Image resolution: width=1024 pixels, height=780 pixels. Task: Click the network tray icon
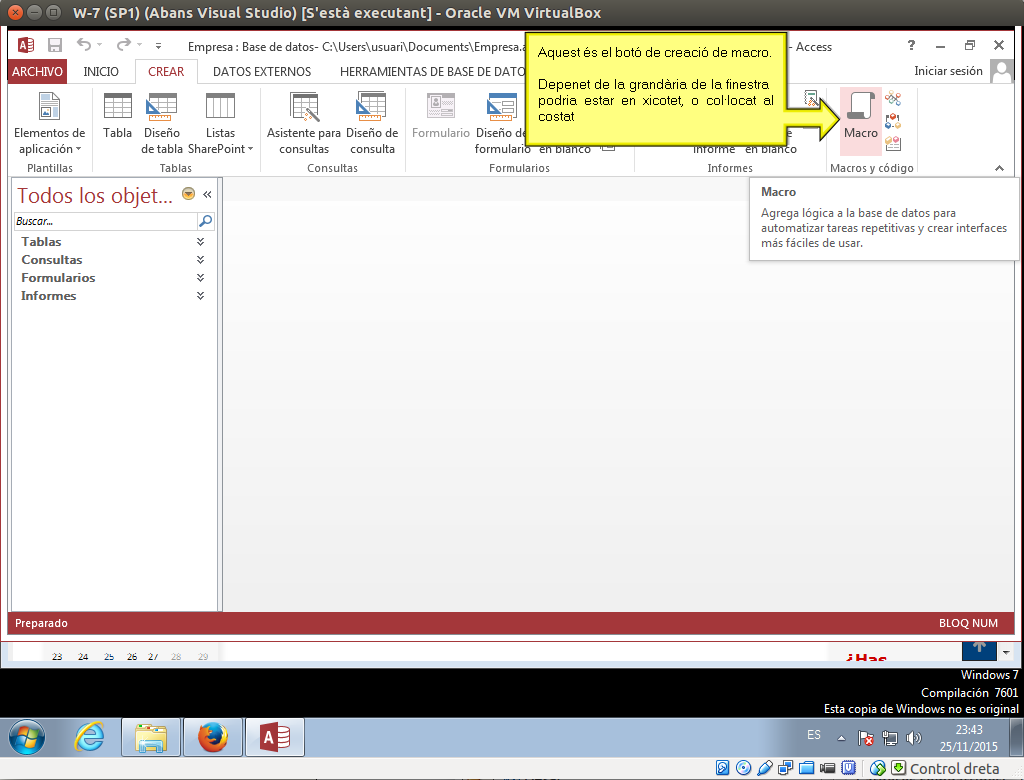pyautogui.click(x=889, y=738)
